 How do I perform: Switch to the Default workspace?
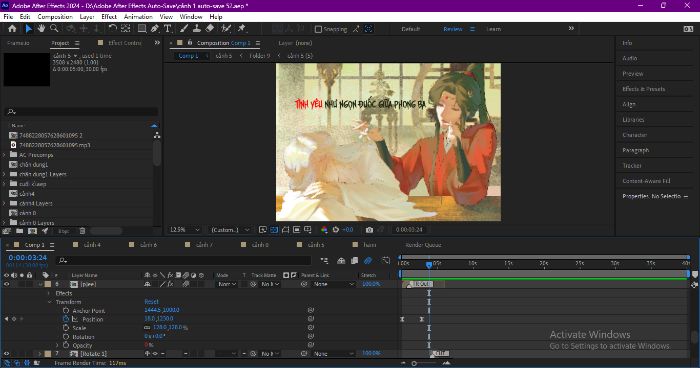[x=410, y=29]
